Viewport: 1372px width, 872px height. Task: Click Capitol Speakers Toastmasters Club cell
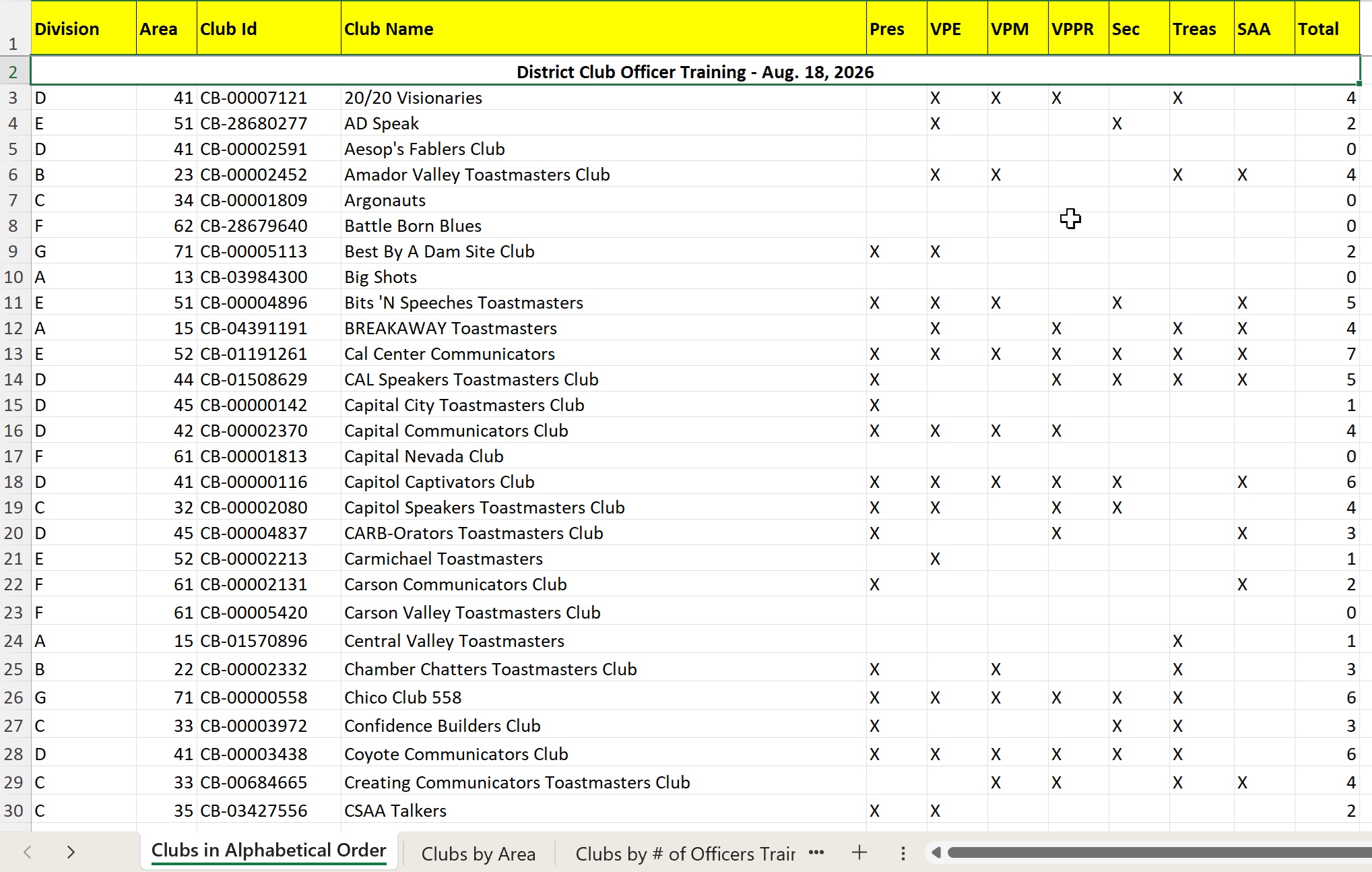[603, 507]
